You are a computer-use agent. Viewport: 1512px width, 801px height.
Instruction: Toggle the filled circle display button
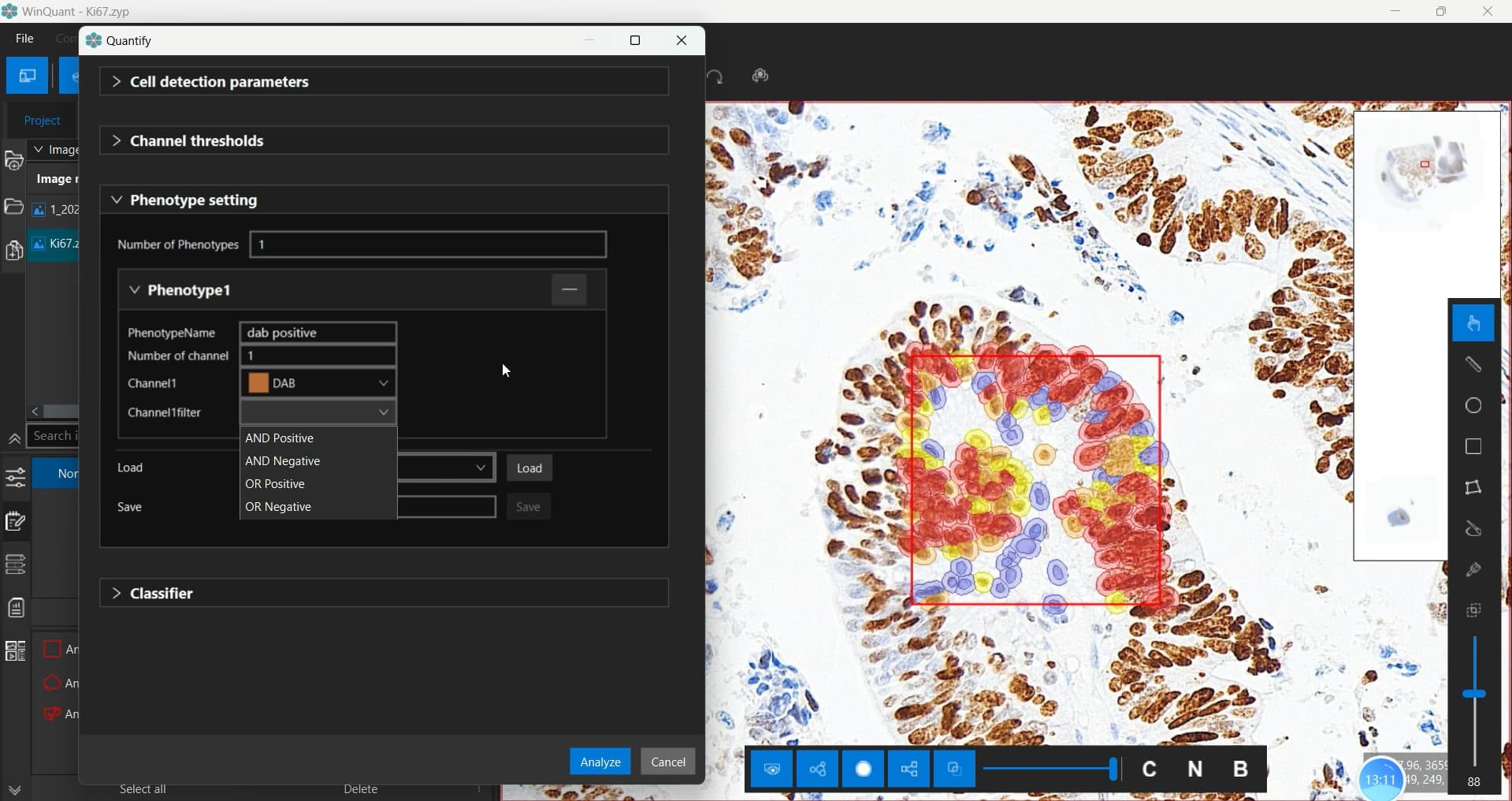click(x=864, y=769)
